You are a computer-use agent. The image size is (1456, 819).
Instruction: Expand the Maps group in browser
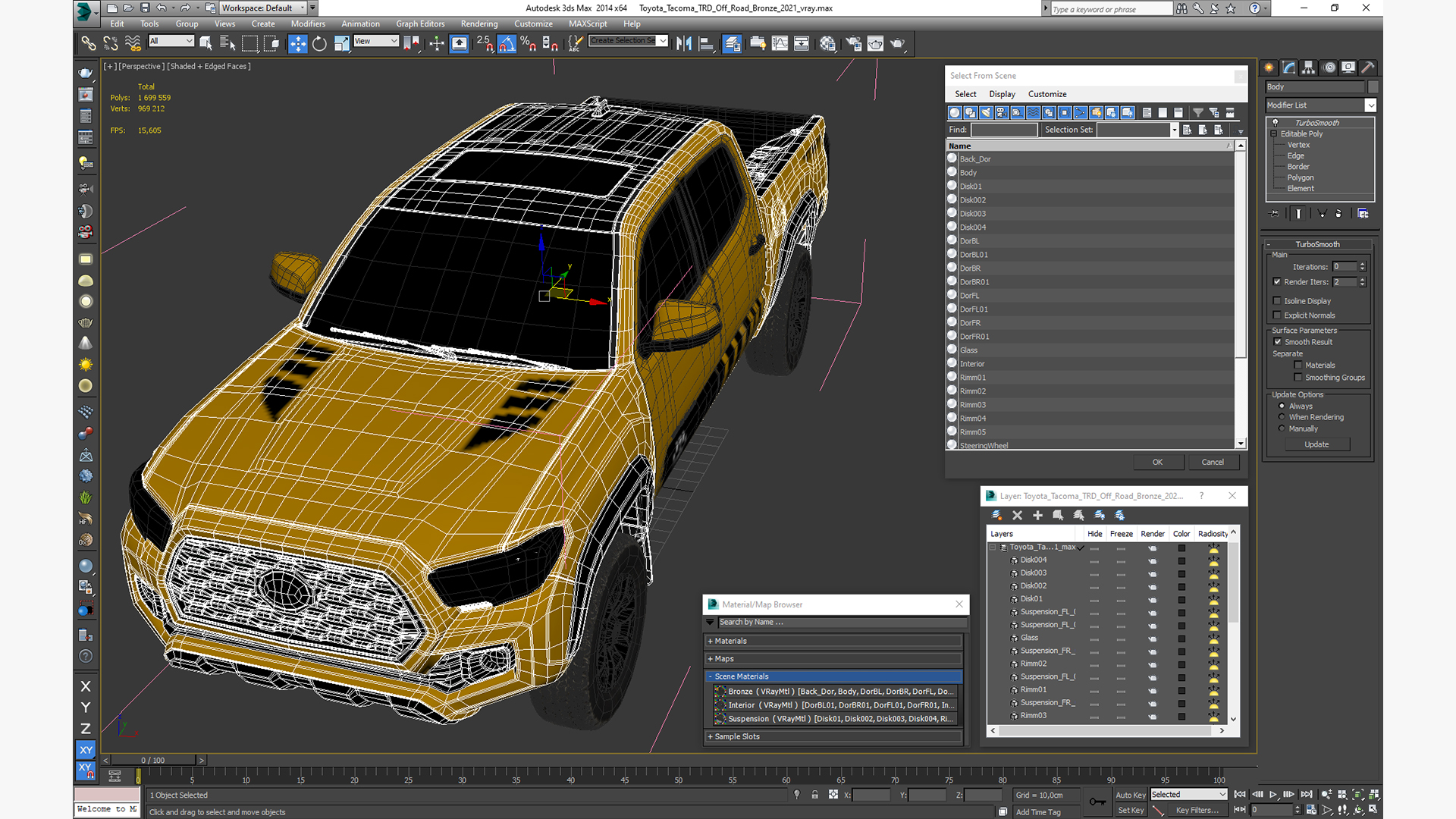click(x=833, y=659)
